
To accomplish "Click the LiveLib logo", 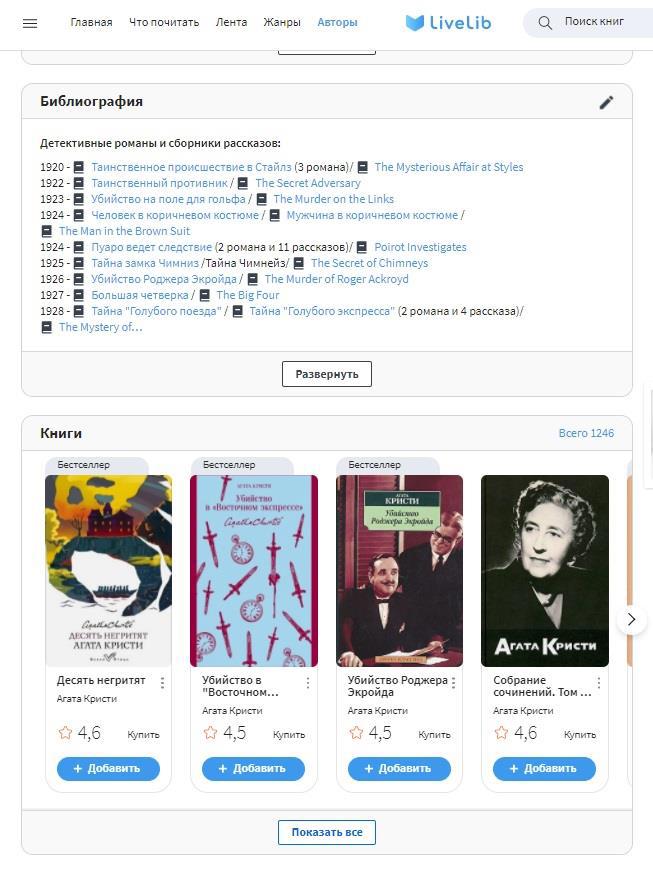I will 449,23.
